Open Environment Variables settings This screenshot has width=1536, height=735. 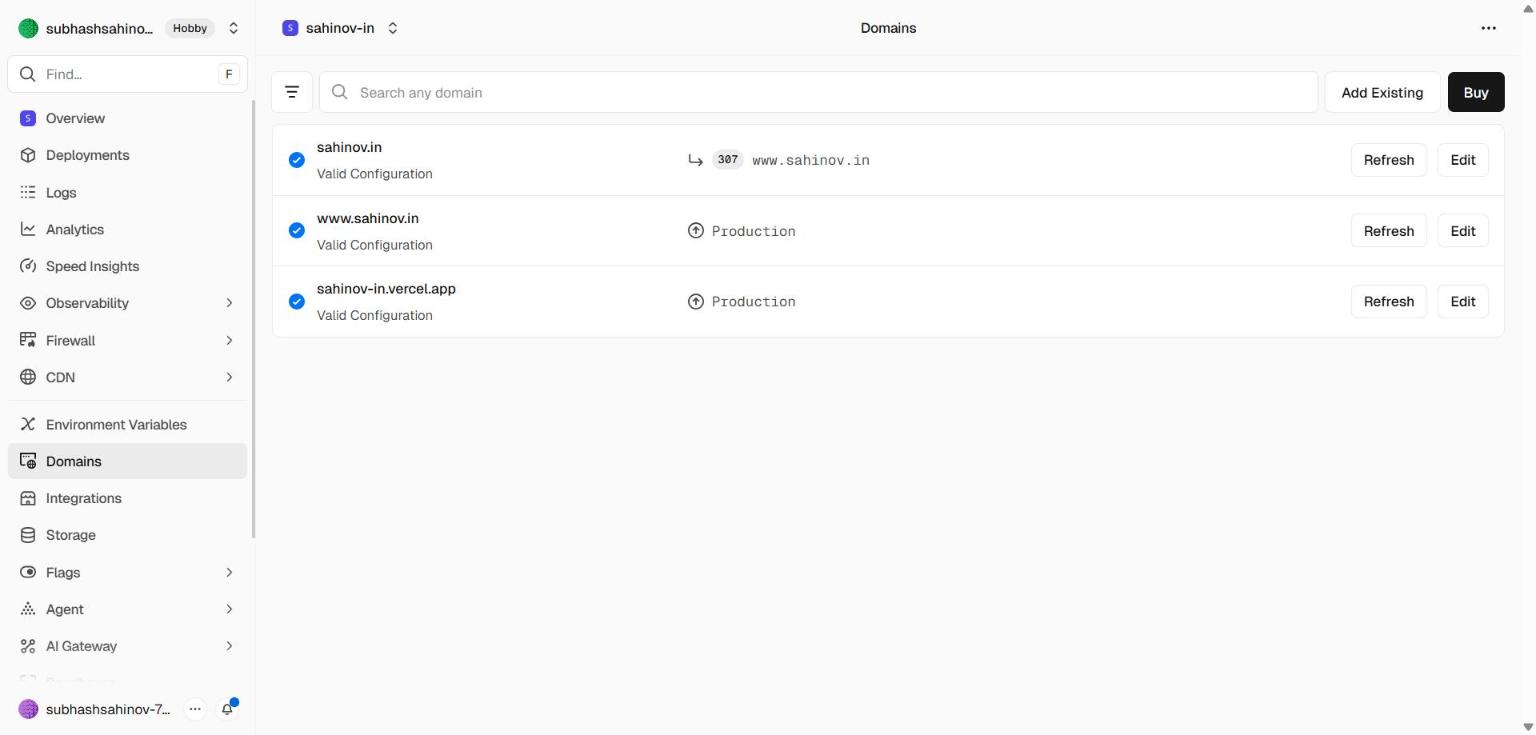(127, 424)
